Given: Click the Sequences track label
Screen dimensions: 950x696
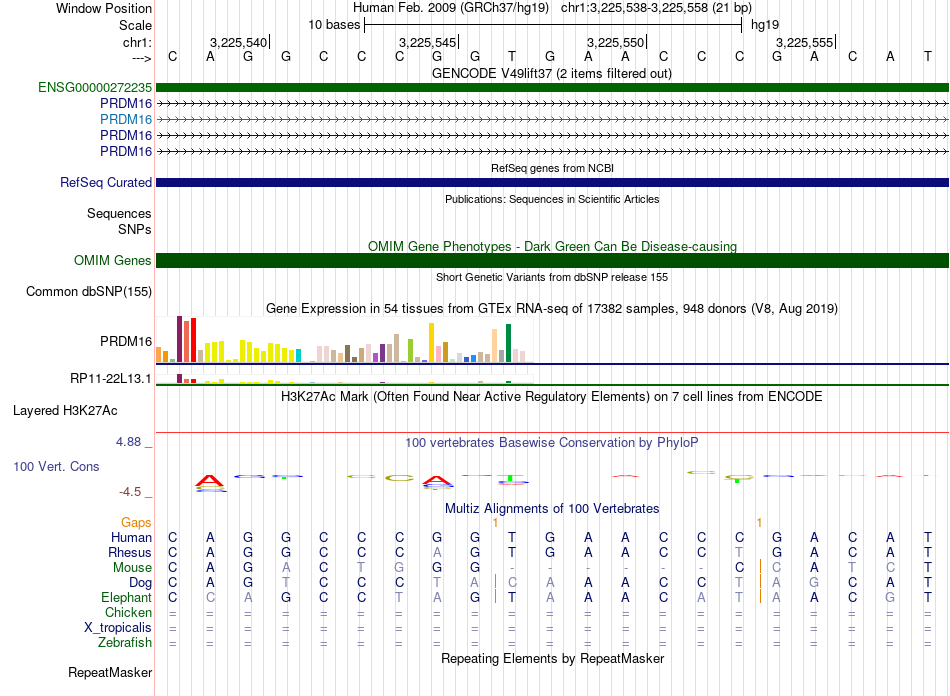Looking at the screenshot, I should point(119,213).
